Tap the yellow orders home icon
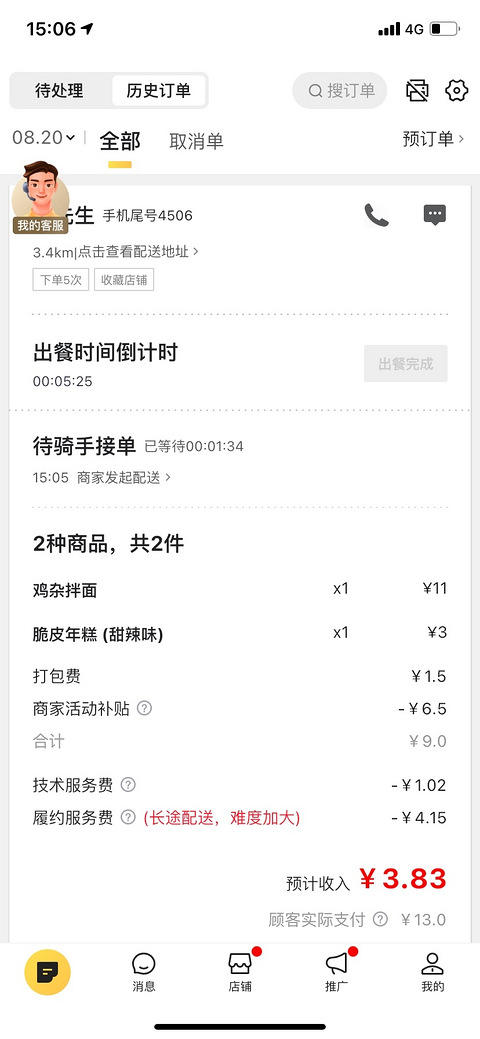480x1039 pixels. (47, 972)
